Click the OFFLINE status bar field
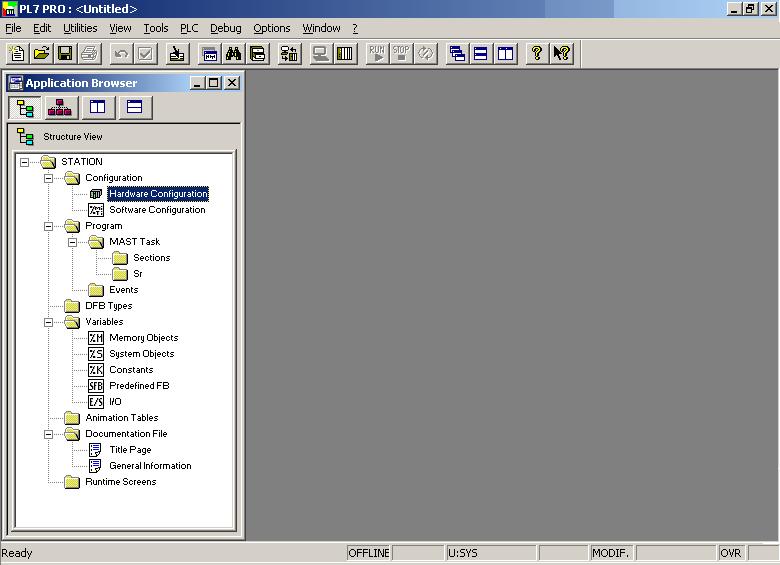This screenshot has height=565, width=780. (x=369, y=553)
